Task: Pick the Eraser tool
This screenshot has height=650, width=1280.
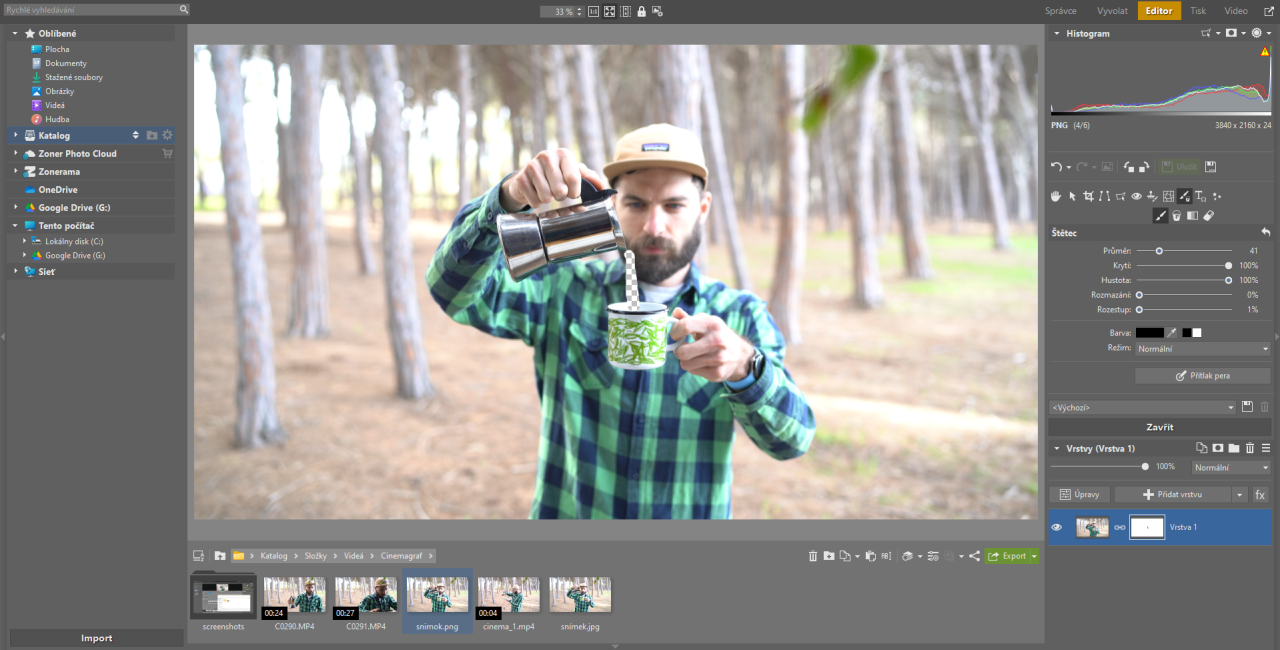Action: [1208, 215]
